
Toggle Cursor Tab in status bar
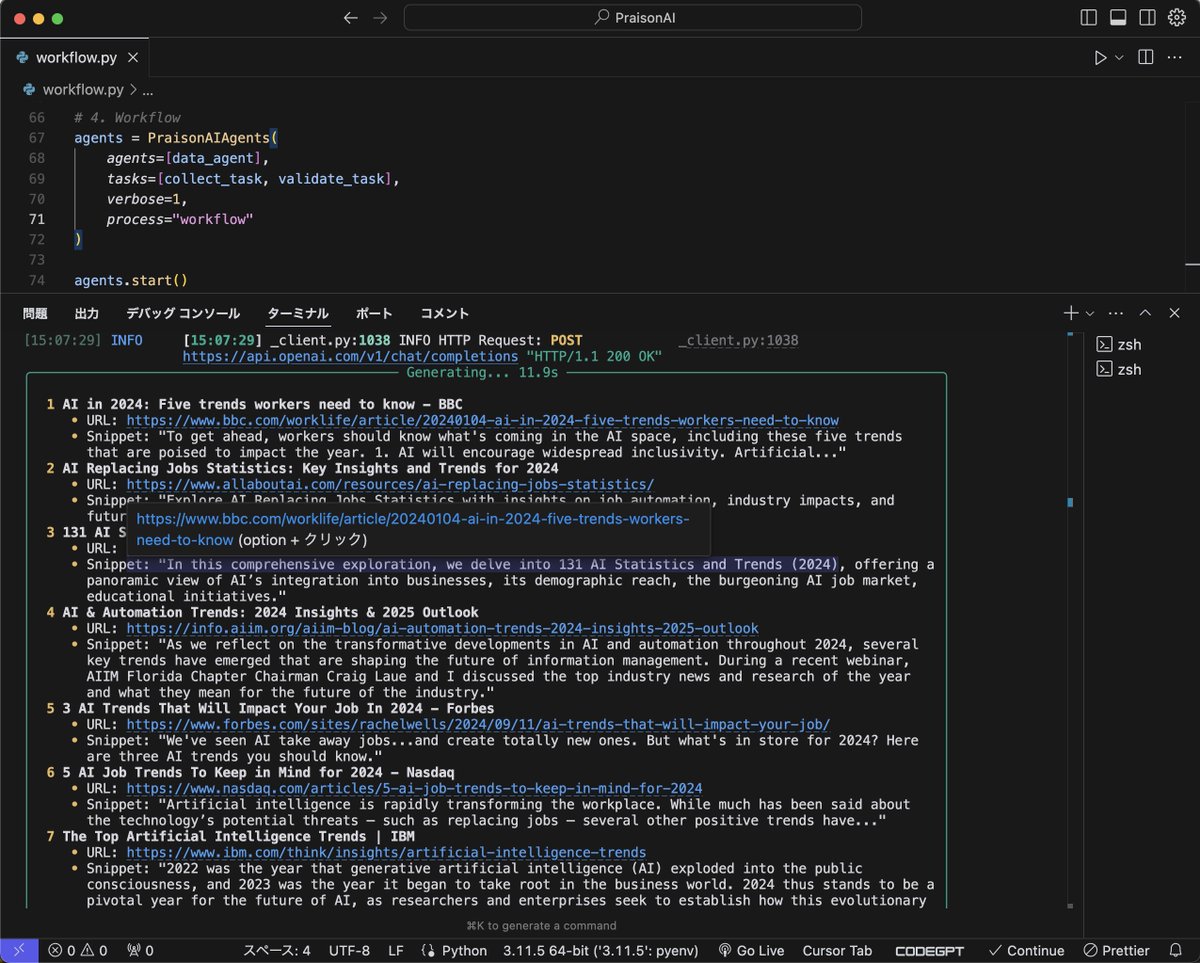(x=837, y=951)
